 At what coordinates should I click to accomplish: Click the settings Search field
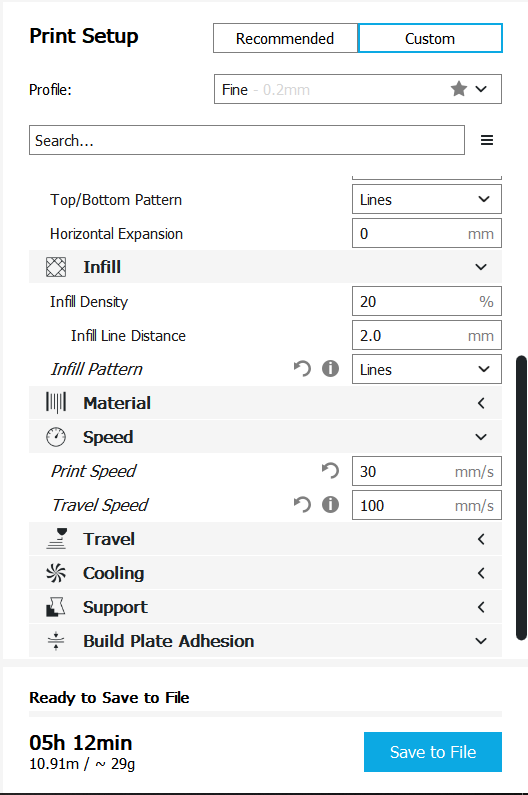(x=247, y=140)
